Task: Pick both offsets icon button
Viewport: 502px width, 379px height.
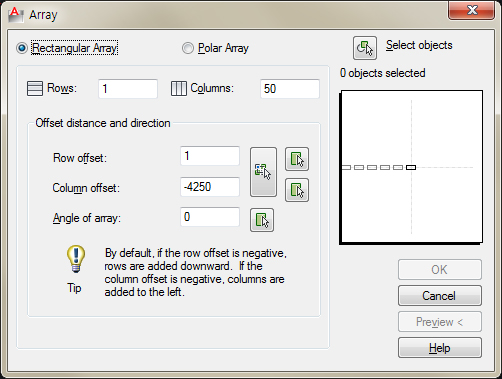Action: pos(263,172)
